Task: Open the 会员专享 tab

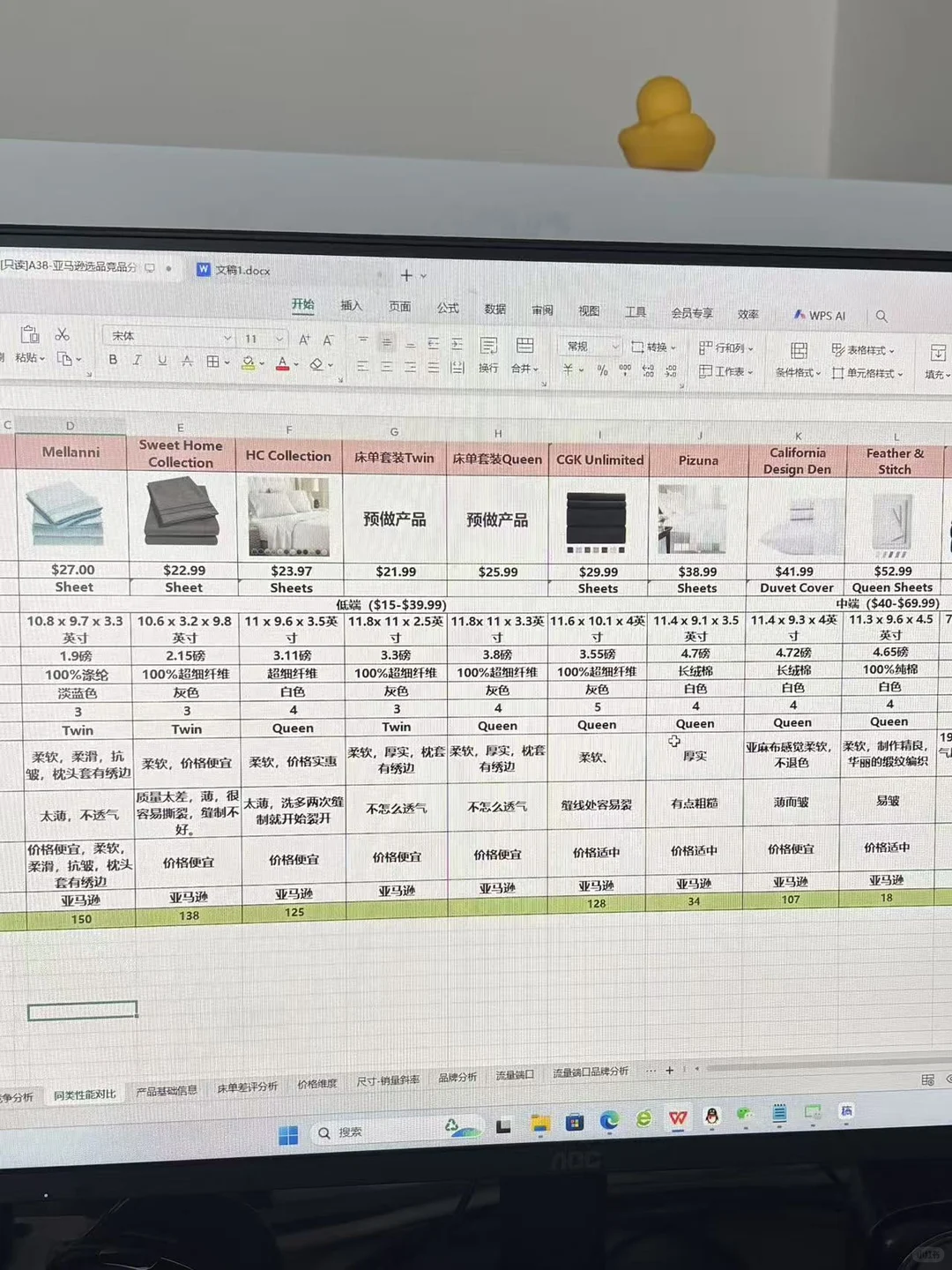Action: click(692, 312)
